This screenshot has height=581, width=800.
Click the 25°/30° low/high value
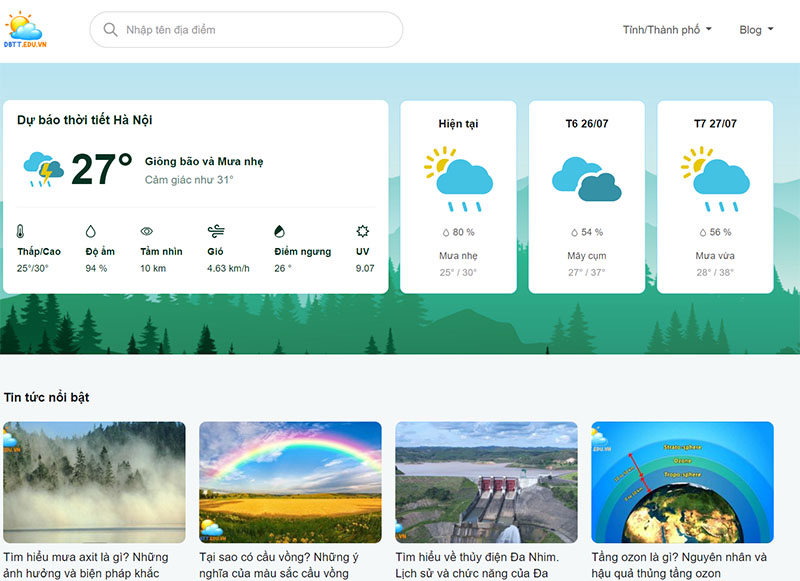(x=33, y=268)
